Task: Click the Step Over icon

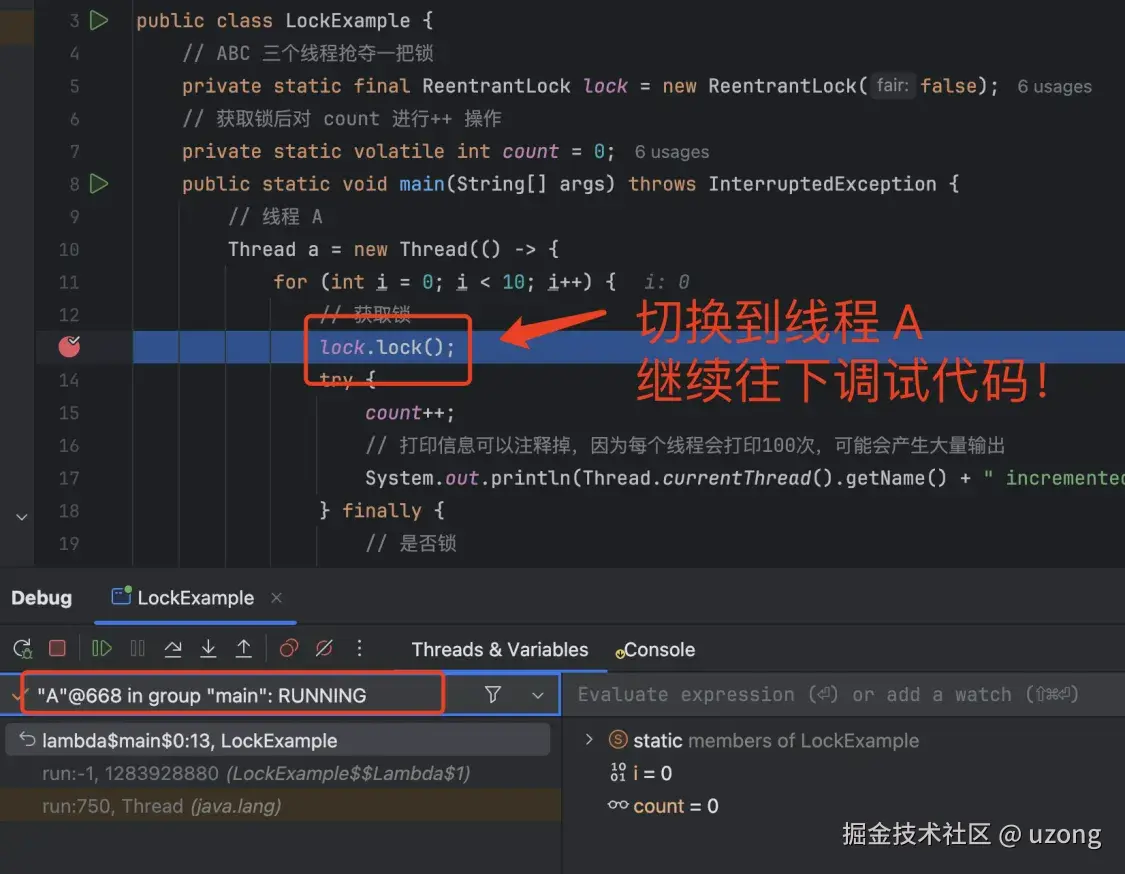Action: tap(173, 649)
